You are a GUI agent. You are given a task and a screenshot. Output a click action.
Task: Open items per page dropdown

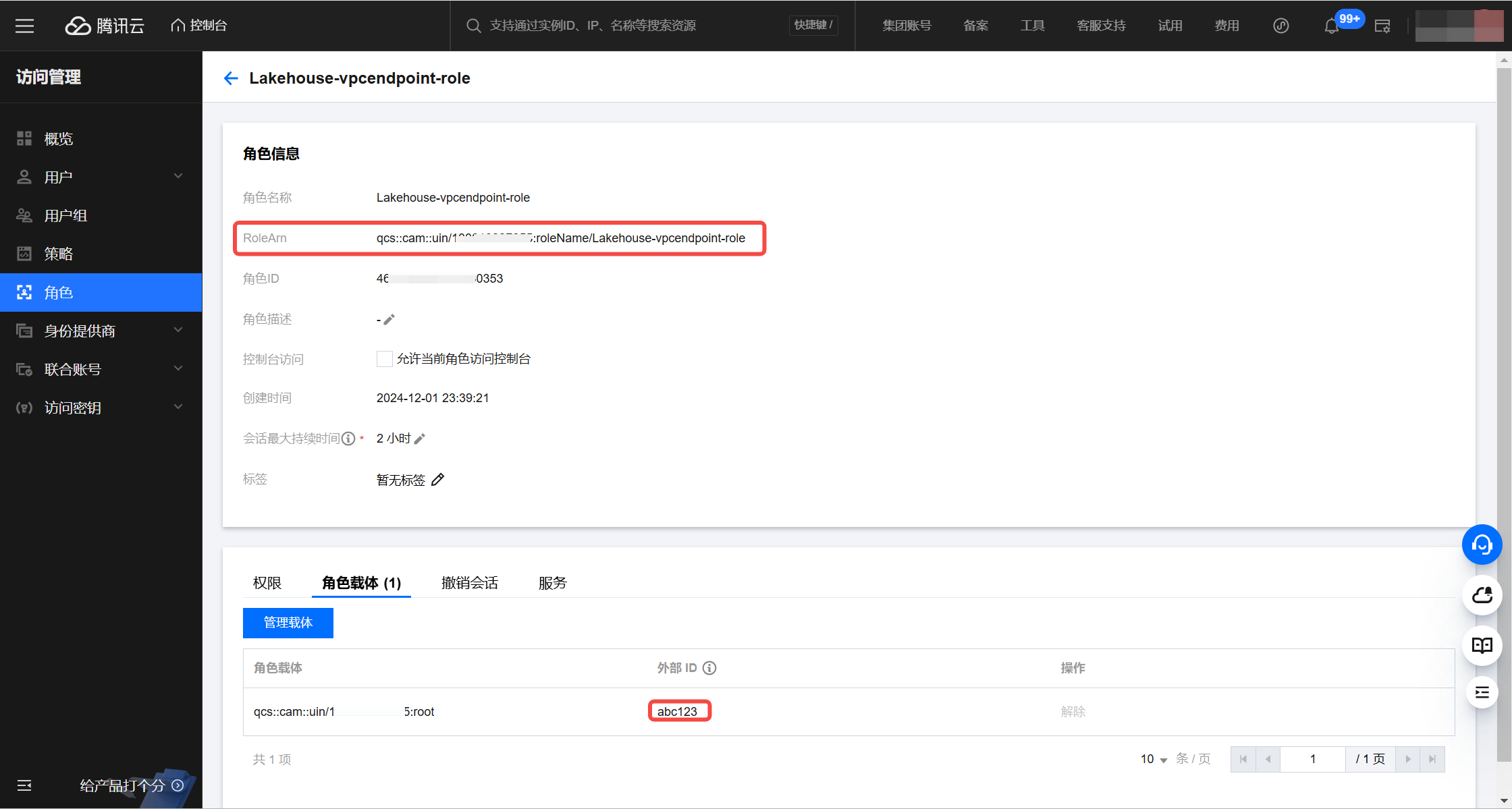click(1154, 760)
